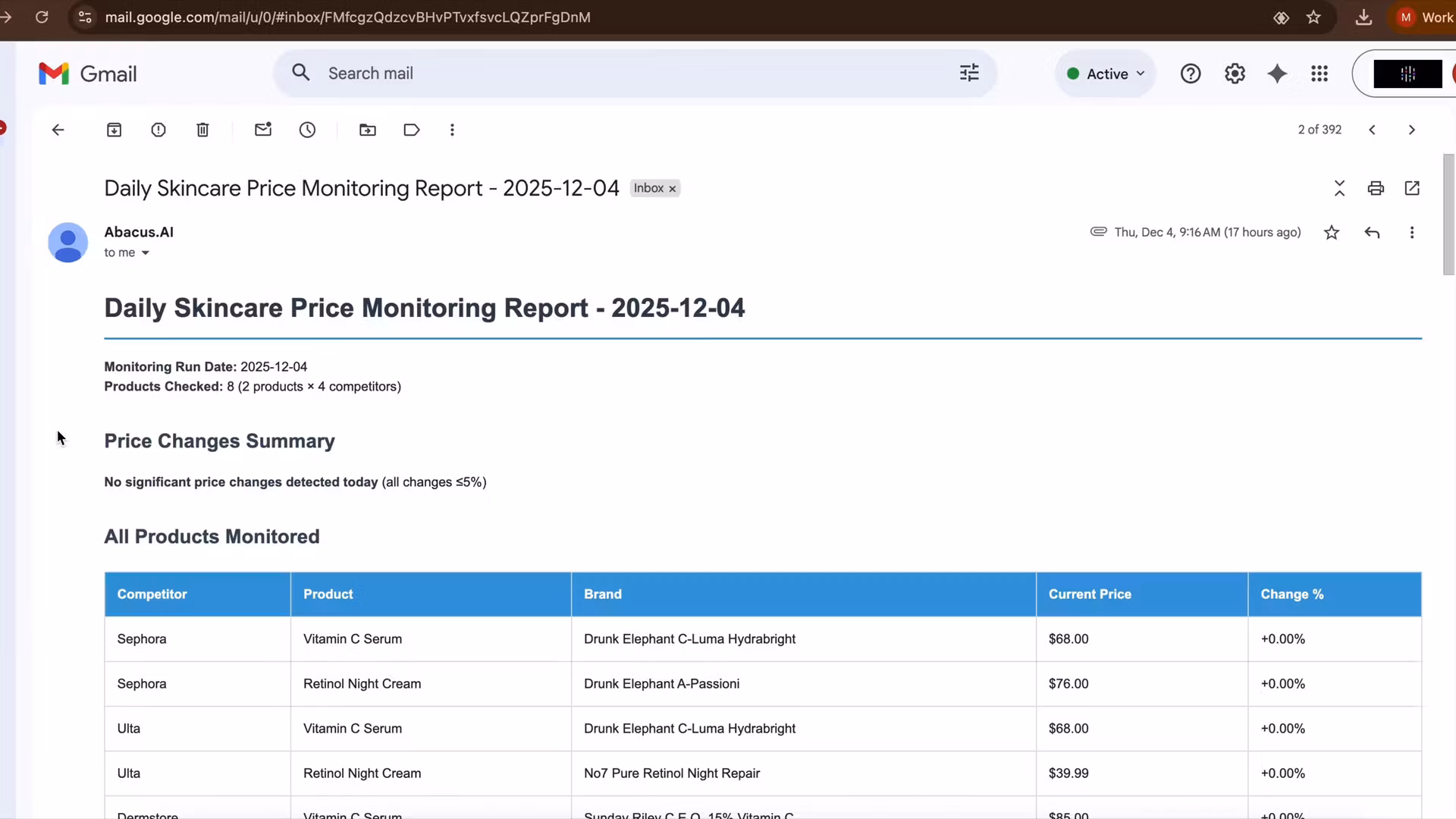Go to the older email
Screen dimensions: 1456x819
[1411, 130]
